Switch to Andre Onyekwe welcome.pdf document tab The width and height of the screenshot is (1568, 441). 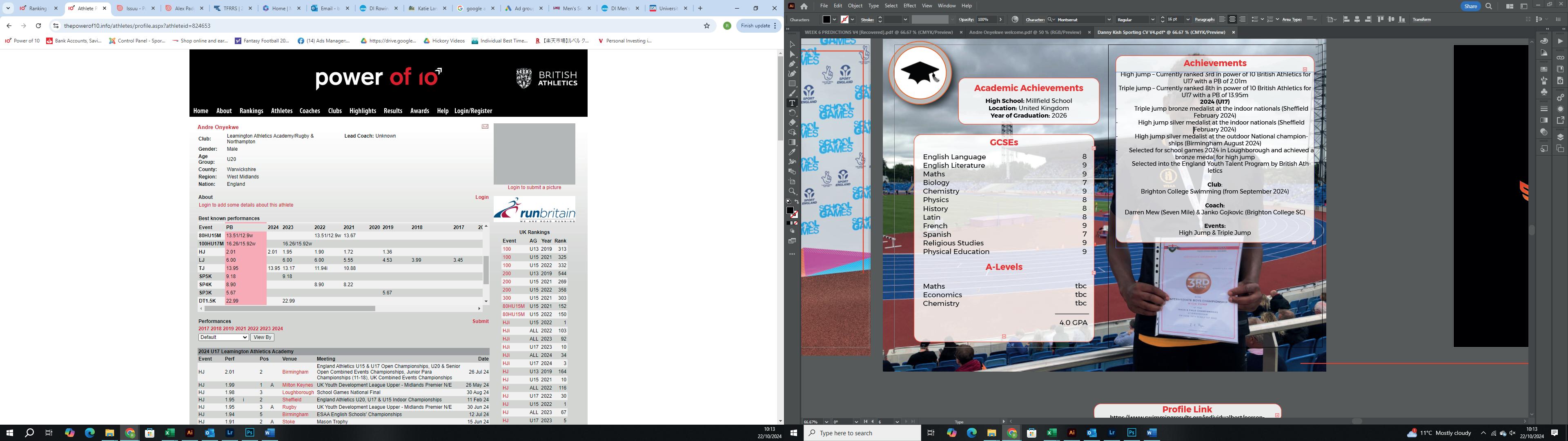coord(1025,32)
